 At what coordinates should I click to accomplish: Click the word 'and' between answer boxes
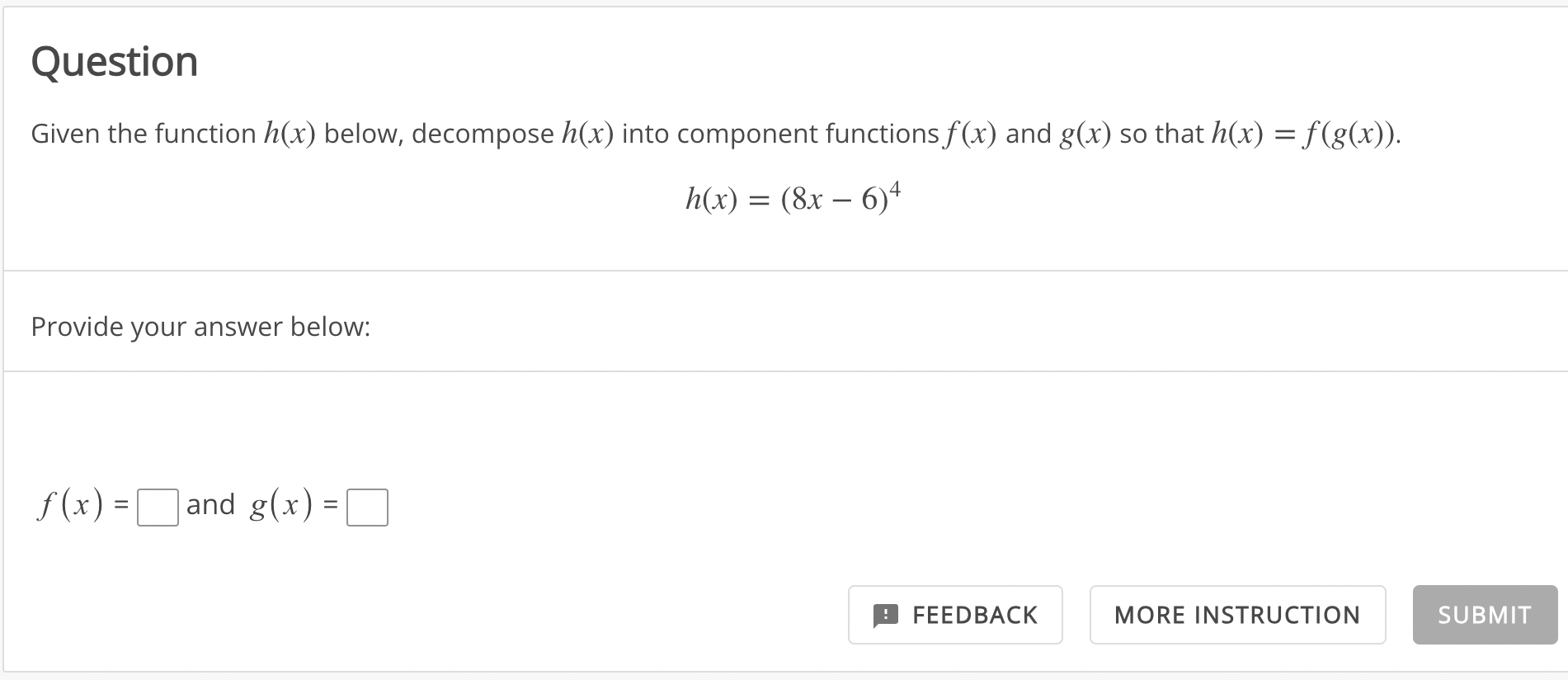tap(210, 504)
